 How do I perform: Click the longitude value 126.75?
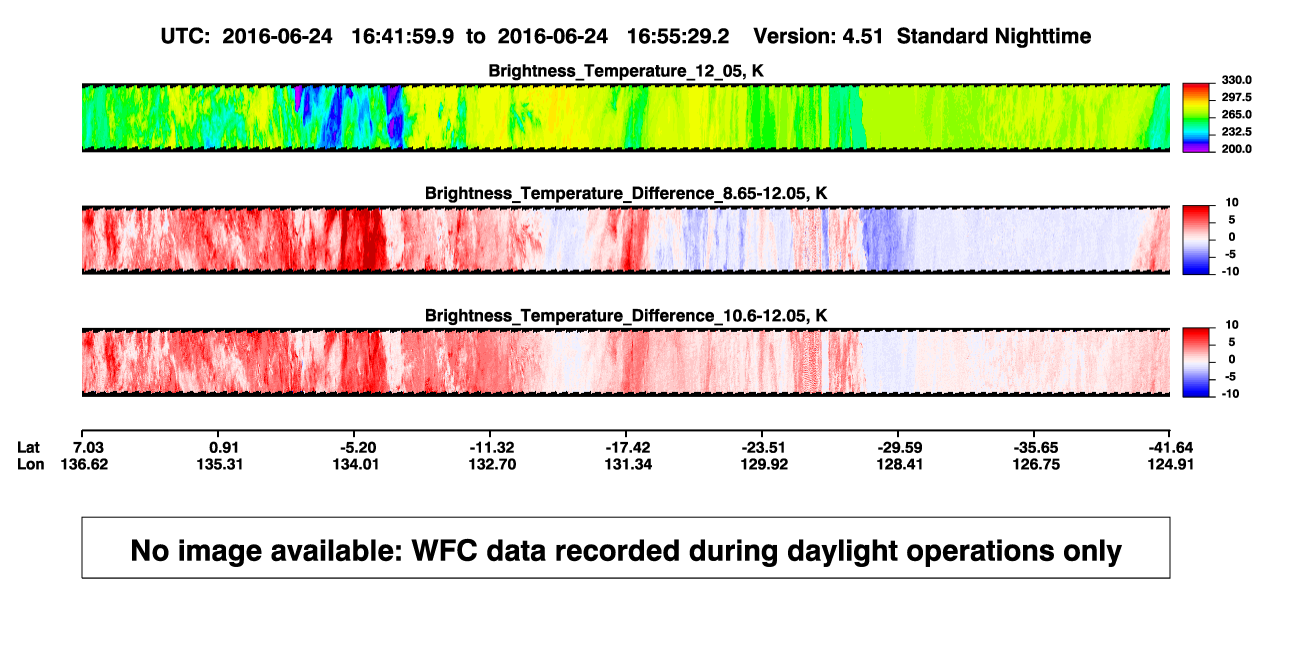tap(1035, 464)
